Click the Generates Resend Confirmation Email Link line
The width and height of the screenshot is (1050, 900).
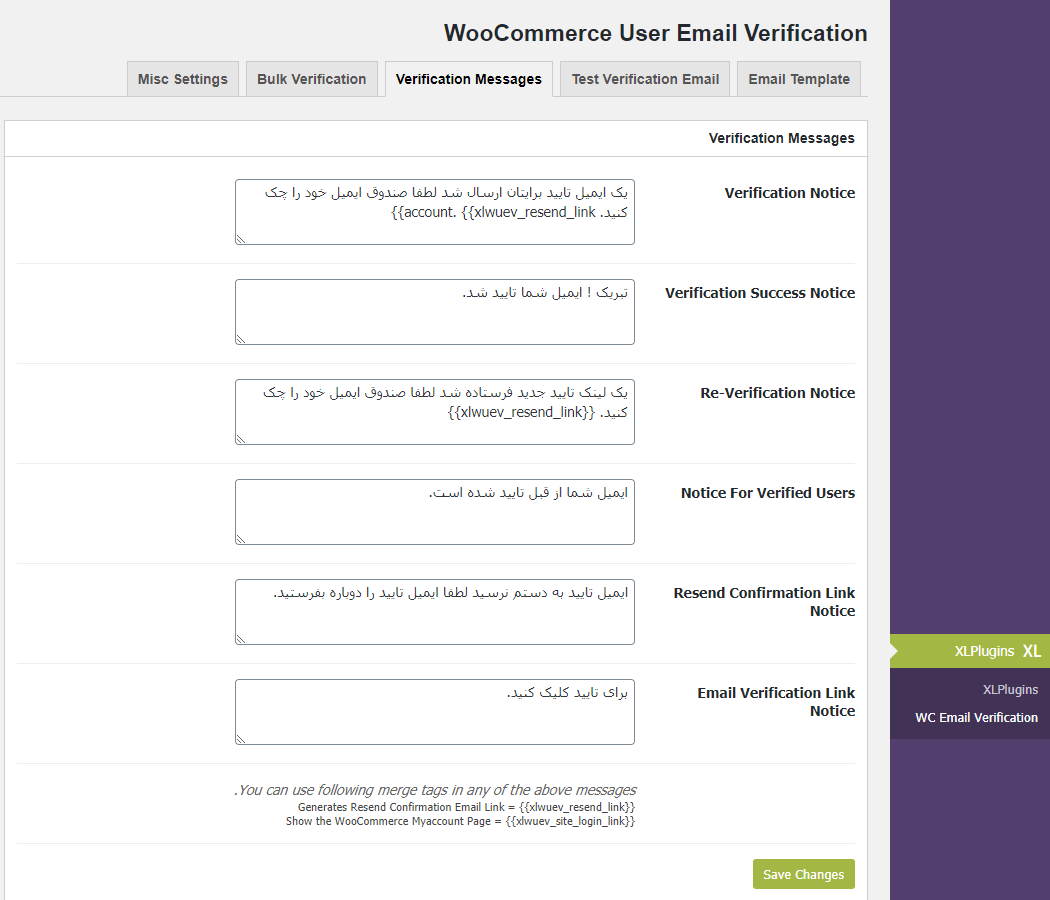[466, 807]
